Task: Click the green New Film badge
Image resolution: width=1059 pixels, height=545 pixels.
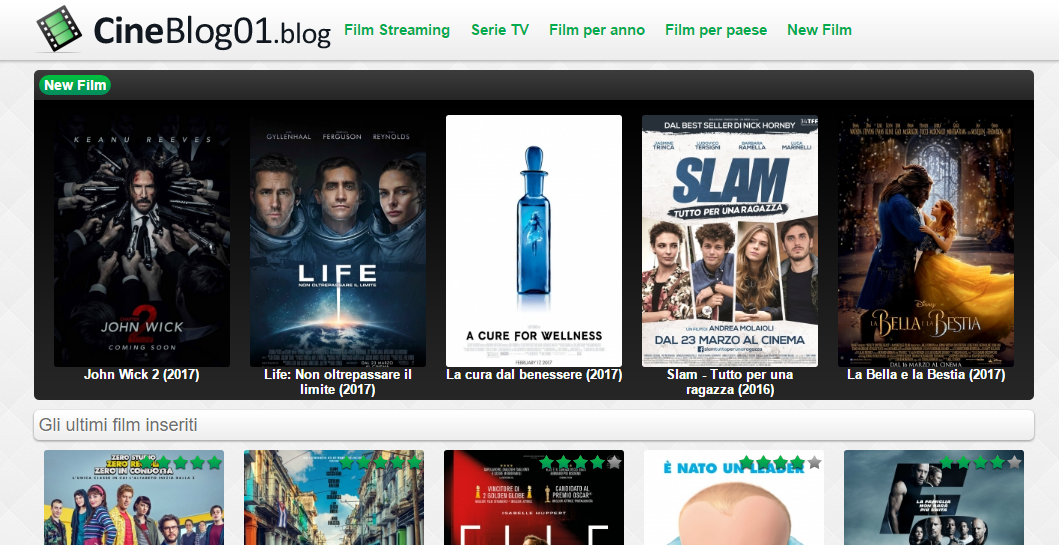Action: coord(75,85)
